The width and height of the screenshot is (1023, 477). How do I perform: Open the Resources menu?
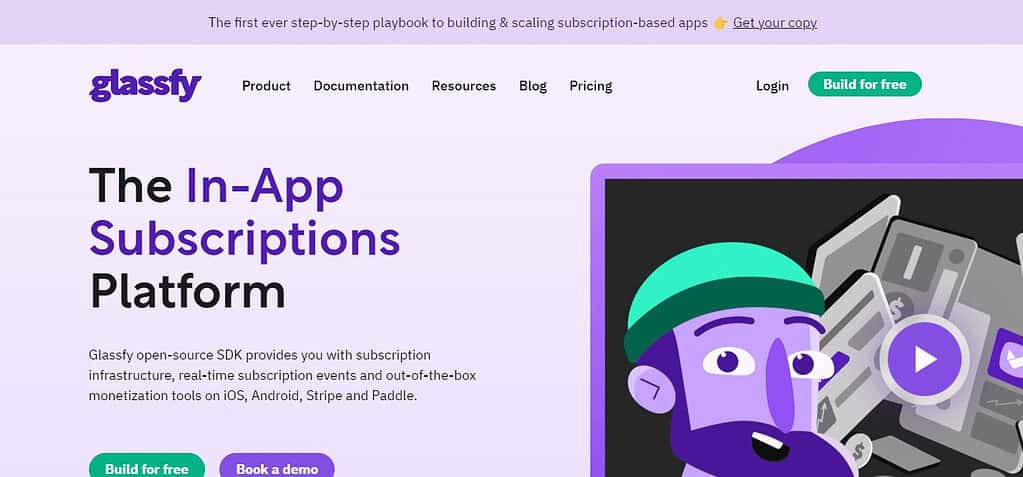(x=464, y=86)
